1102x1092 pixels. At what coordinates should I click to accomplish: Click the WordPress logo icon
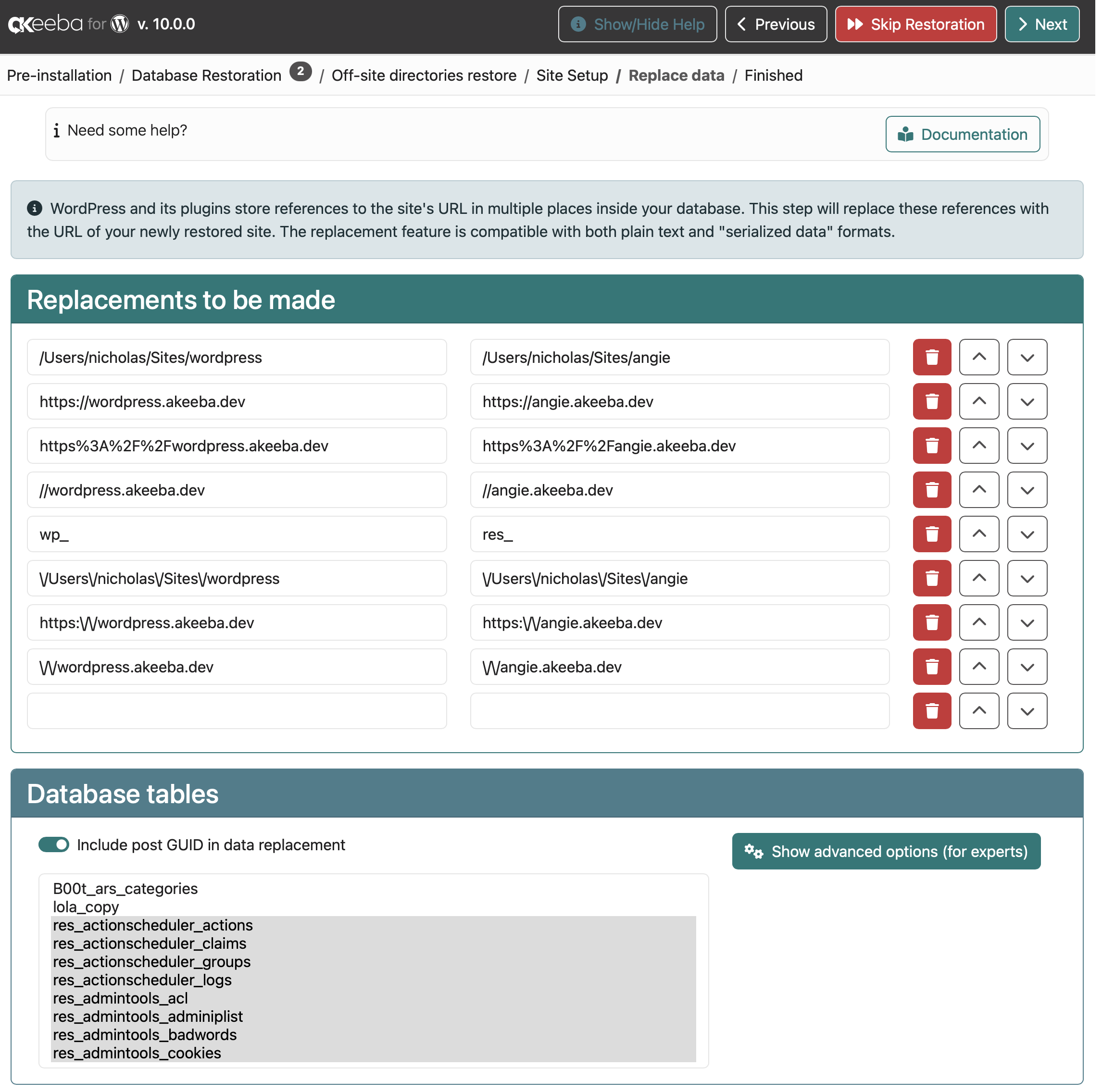[x=120, y=24]
